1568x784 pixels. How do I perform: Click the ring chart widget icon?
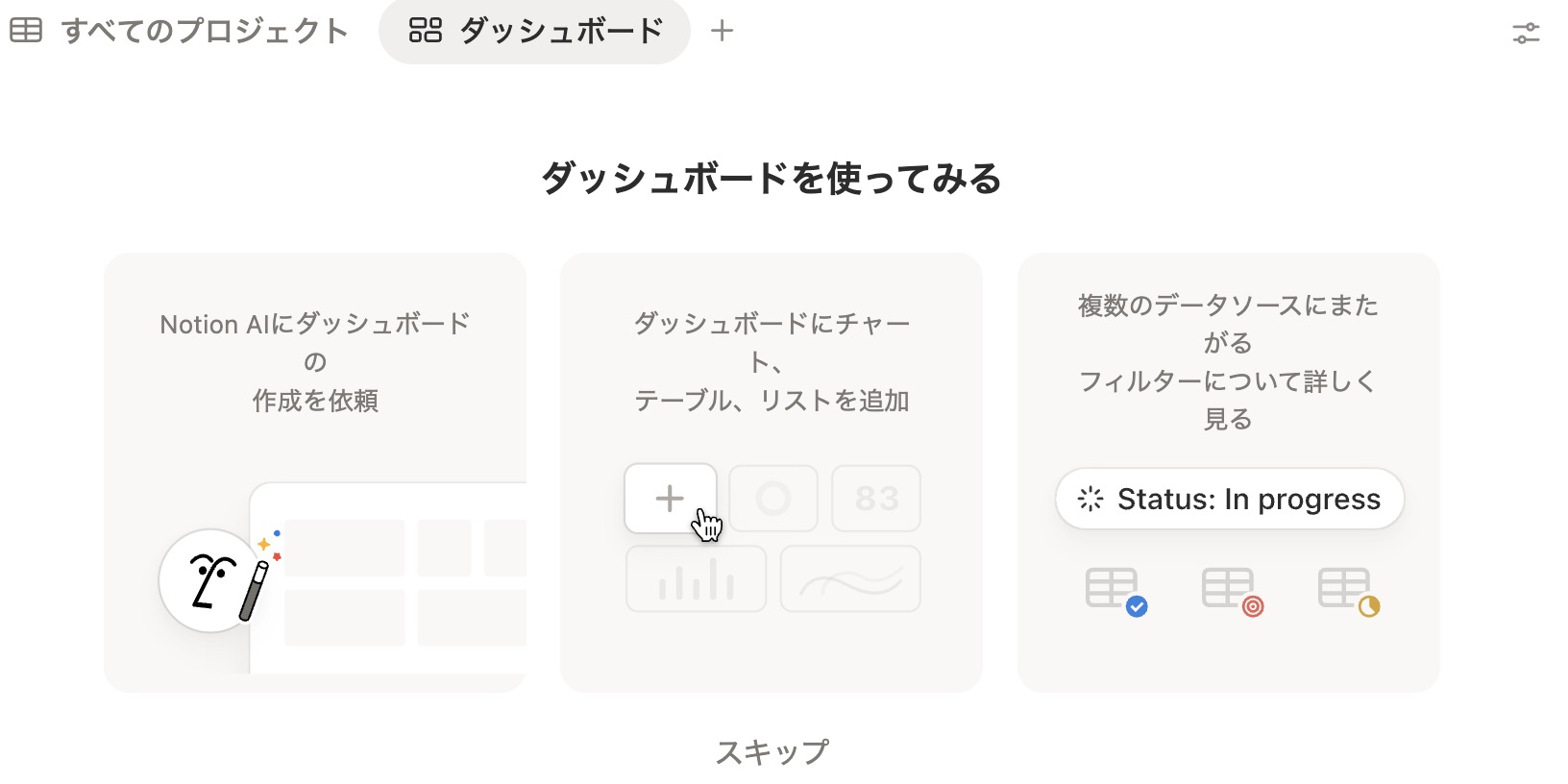coord(772,498)
